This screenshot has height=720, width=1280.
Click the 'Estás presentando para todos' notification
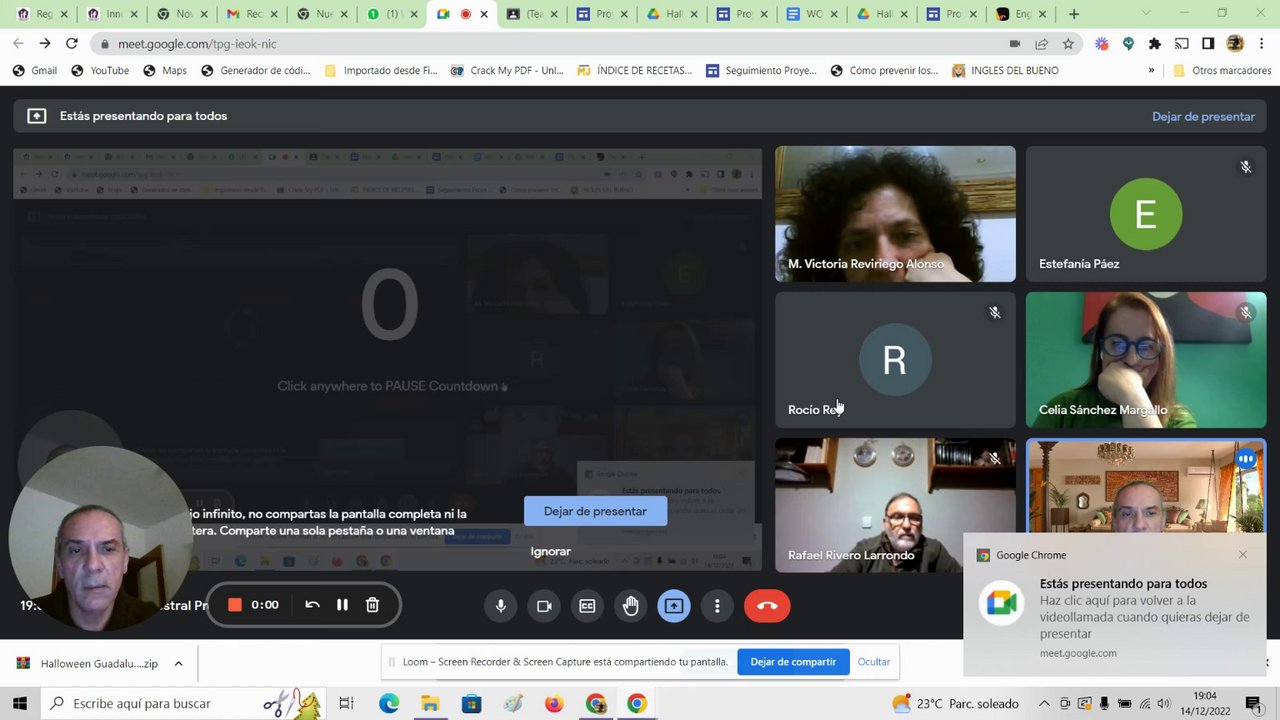(1115, 605)
